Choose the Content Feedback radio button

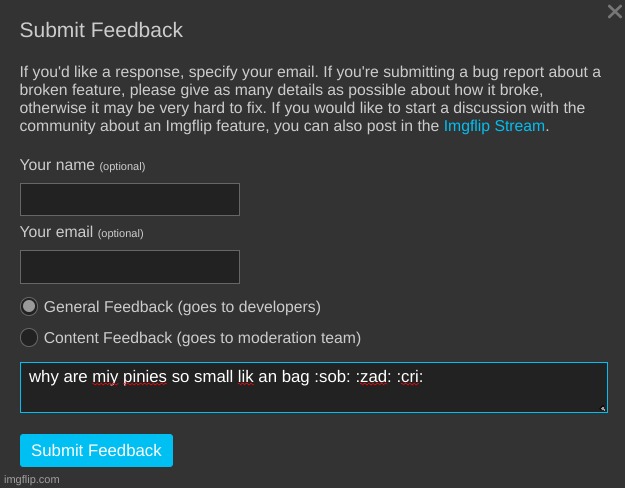(x=29, y=338)
